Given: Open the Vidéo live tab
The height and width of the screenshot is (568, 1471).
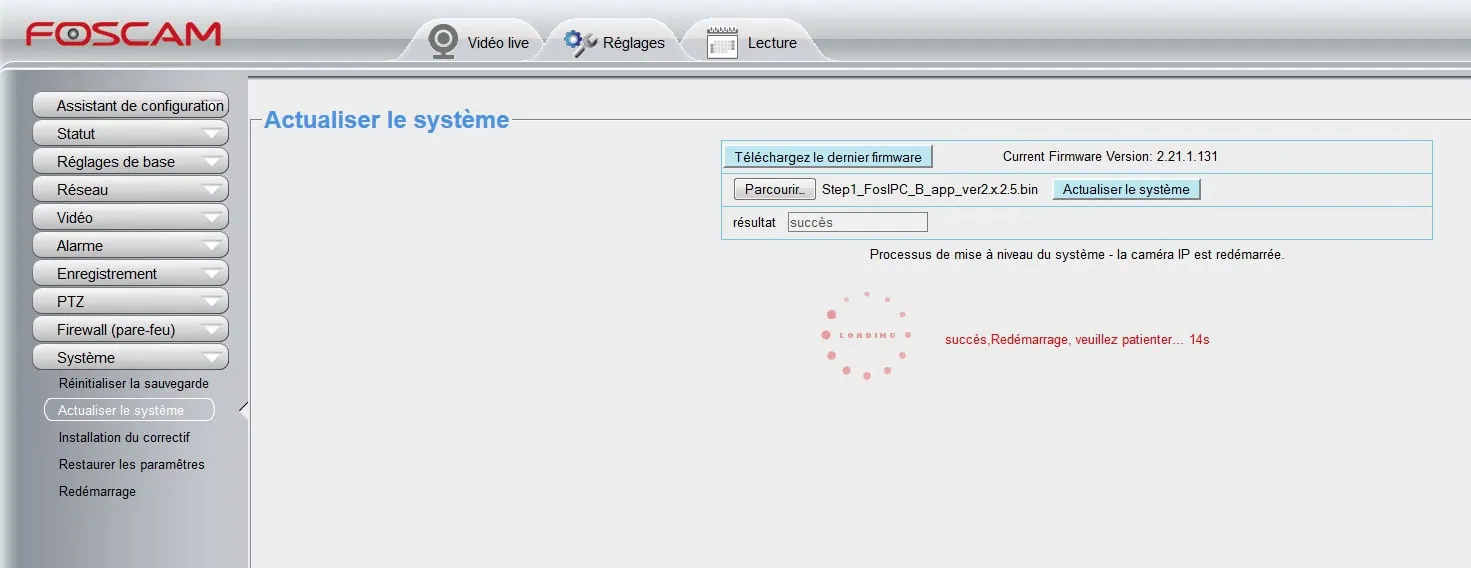Looking at the screenshot, I should (498, 43).
